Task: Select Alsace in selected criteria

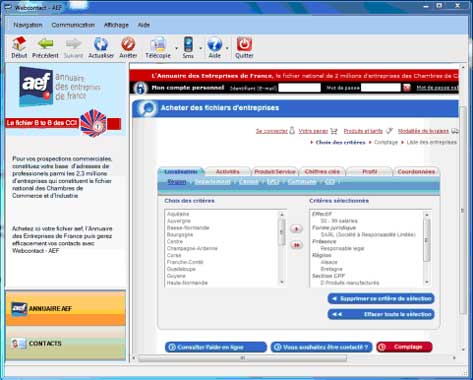Action: tap(329, 262)
